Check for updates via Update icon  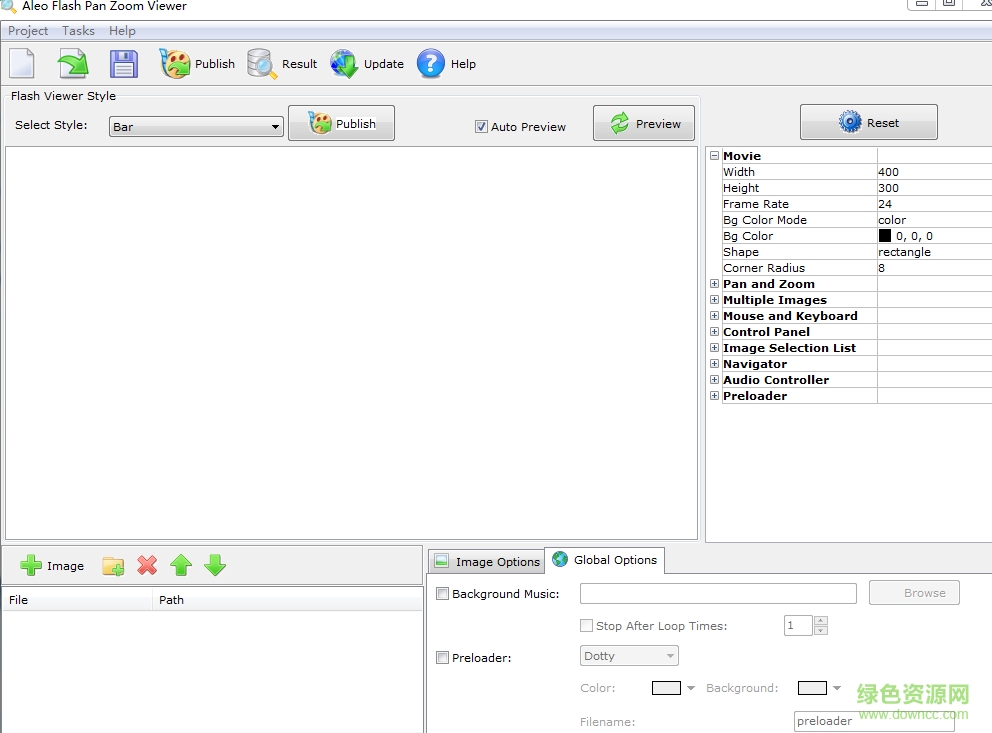pos(344,63)
